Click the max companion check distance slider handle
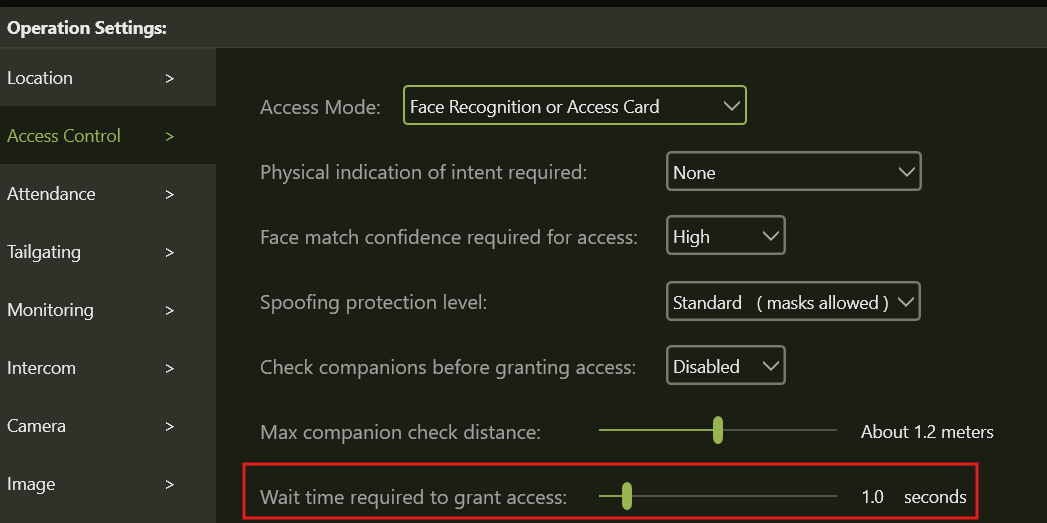Screen dimensions: 1047x523 point(718,431)
